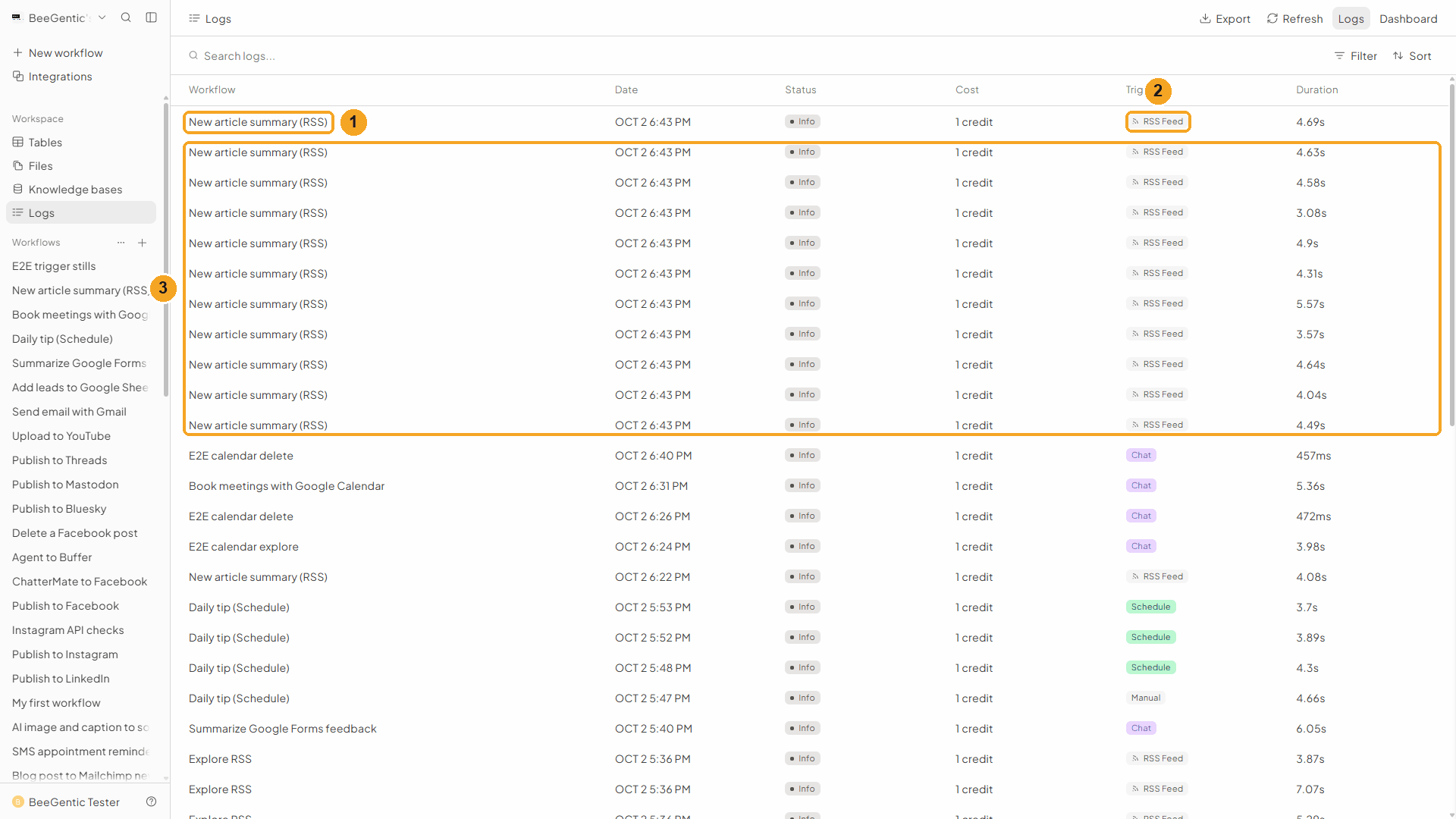Open Knowledge bases
The width and height of the screenshot is (1456, 819).
click(x=81, y=190)
